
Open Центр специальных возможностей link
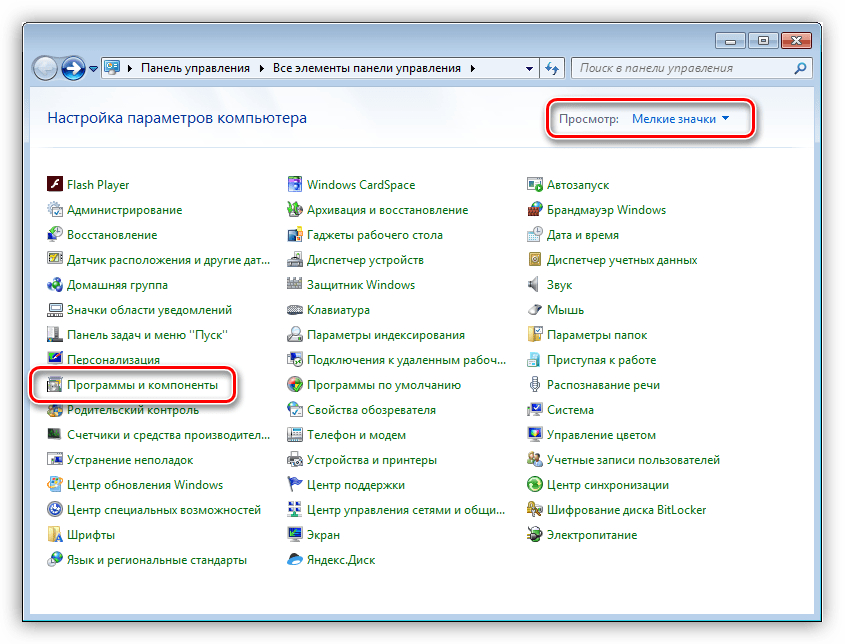pos(164,510)
